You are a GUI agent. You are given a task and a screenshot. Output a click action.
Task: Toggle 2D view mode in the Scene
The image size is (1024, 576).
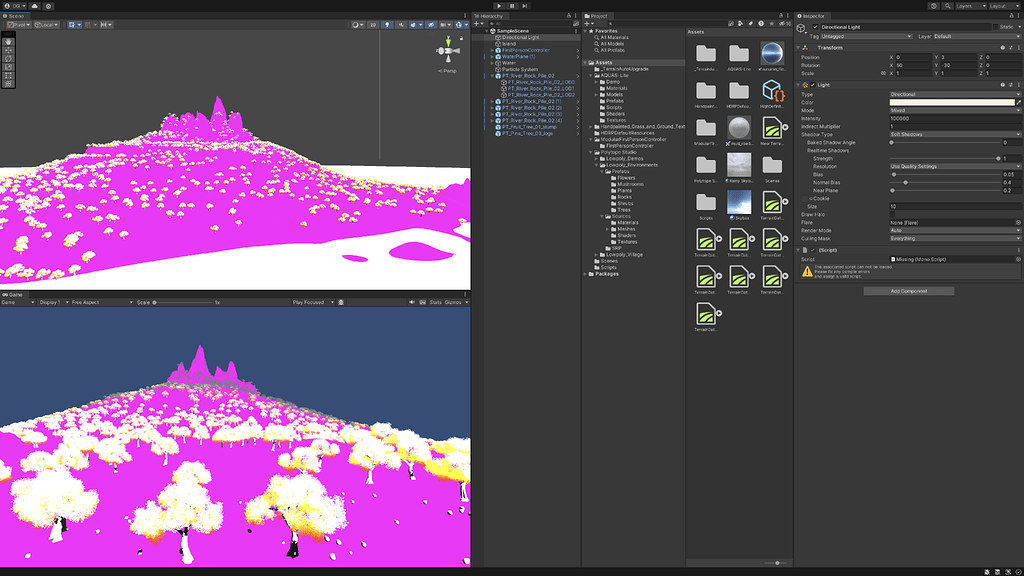point(374,25)
